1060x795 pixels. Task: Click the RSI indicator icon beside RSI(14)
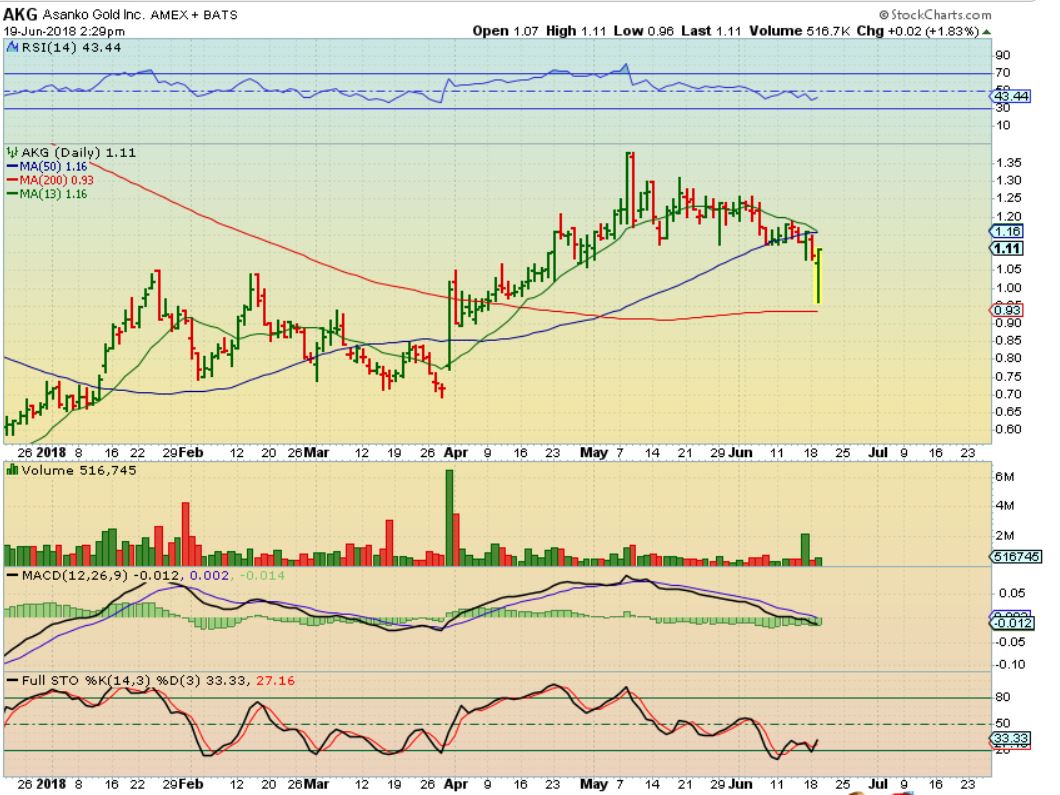click(13, 47)
